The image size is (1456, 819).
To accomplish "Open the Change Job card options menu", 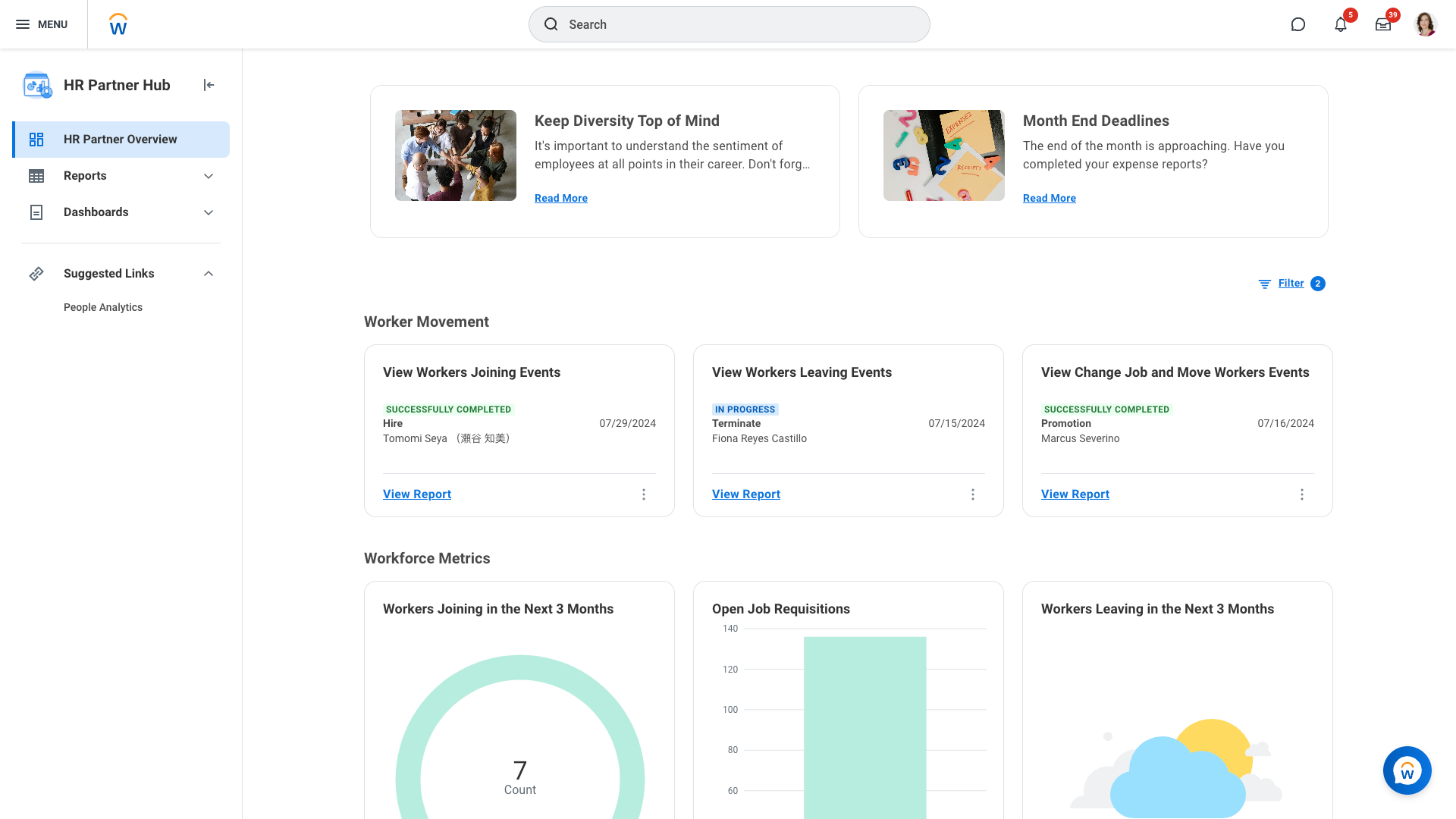I will [1302, 494].
